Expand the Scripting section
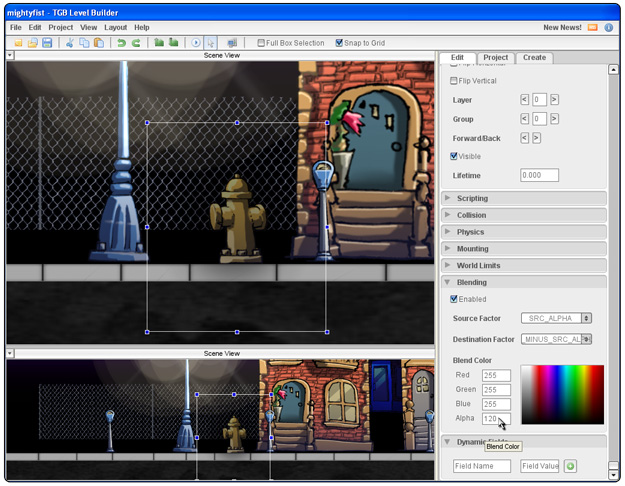The height and width of the screenshot is (486, 625). click(524, 198)
